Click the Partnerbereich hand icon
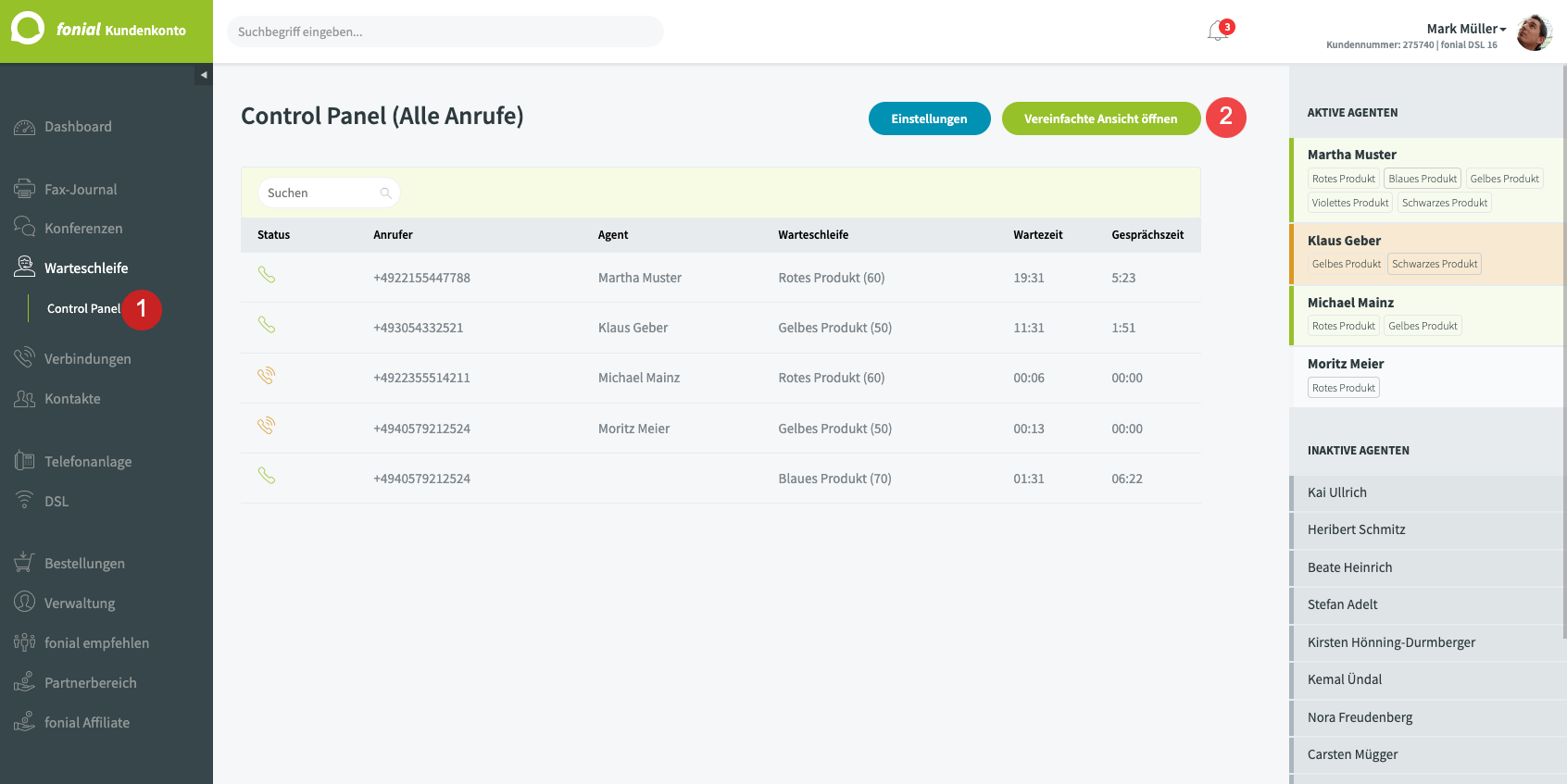This screenshot has width=1567, height=784. pos(25,682)
